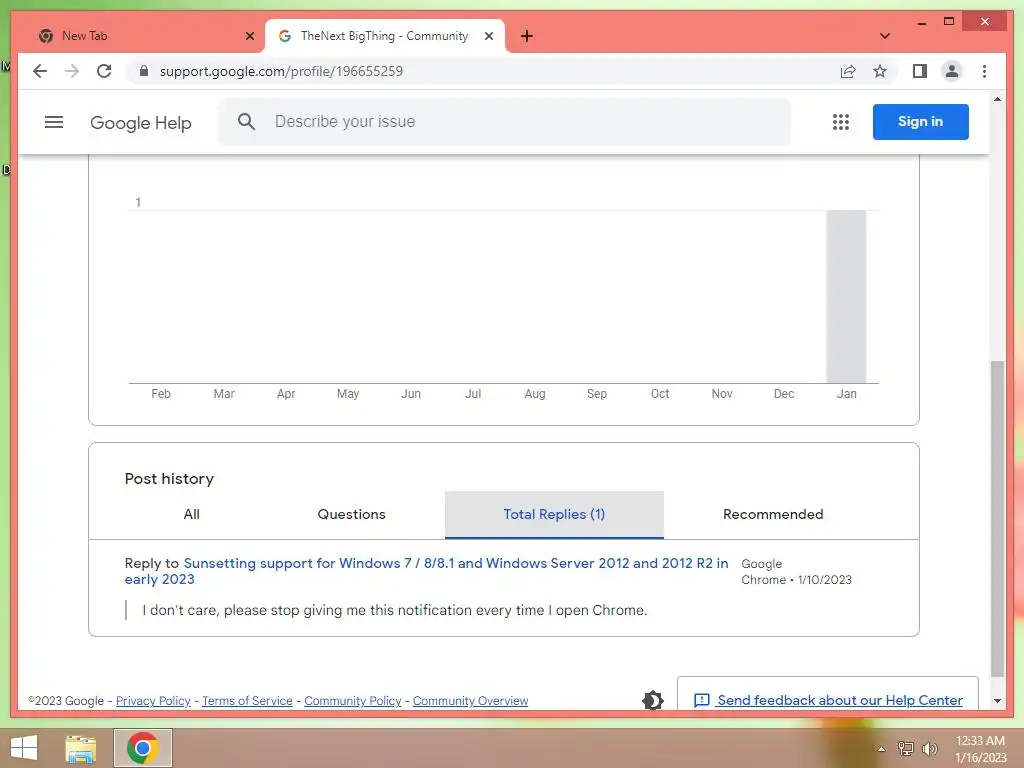Open the Chrome three-dot menu
This screenshot has height=768, width=1024.
pos(984,71)
